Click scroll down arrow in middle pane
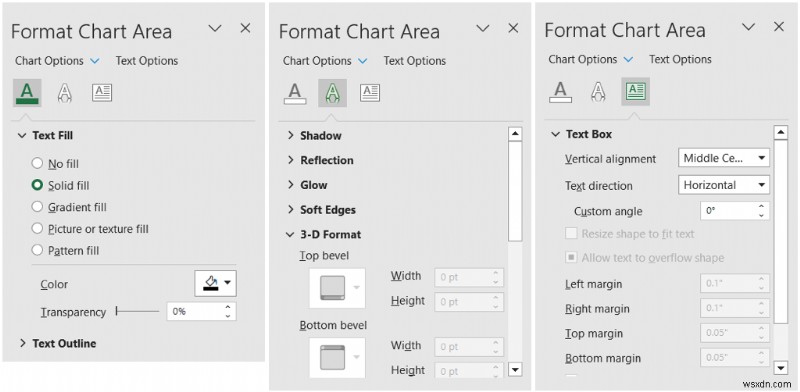This screenshot has width=800, height=392. pyautogui.click(x=515, y=370)
